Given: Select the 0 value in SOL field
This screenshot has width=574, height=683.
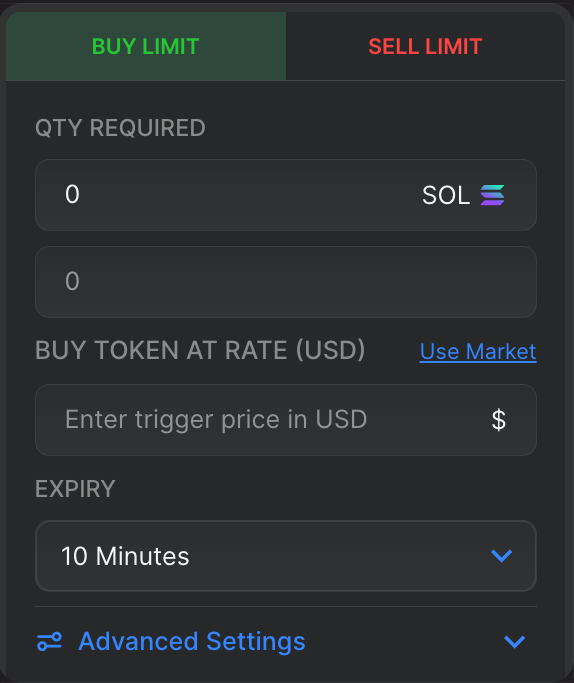Looking at the screenshot, I should (x=72, y=194).
